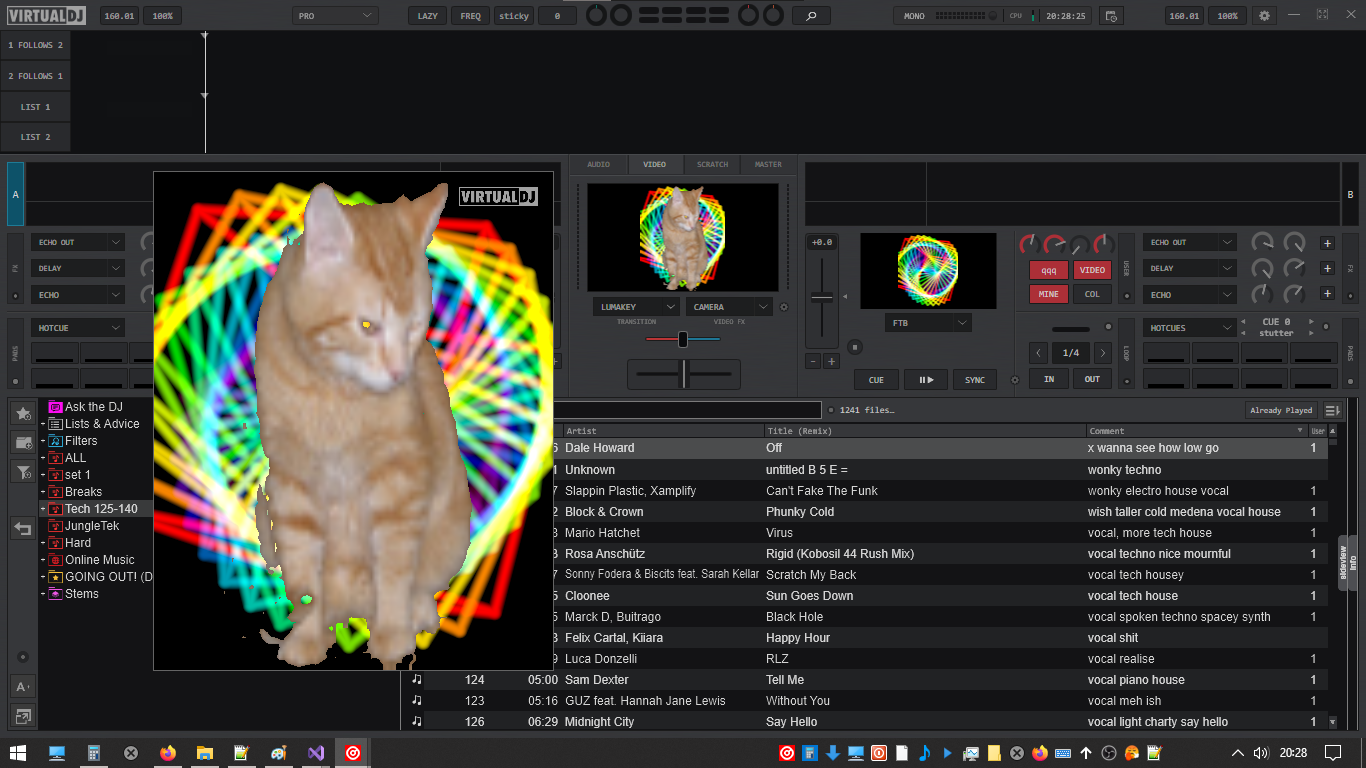Image resolution: width=1366 pixels, height=768 pixels.
Task: Click the video slider minus button
Action: 813,361
